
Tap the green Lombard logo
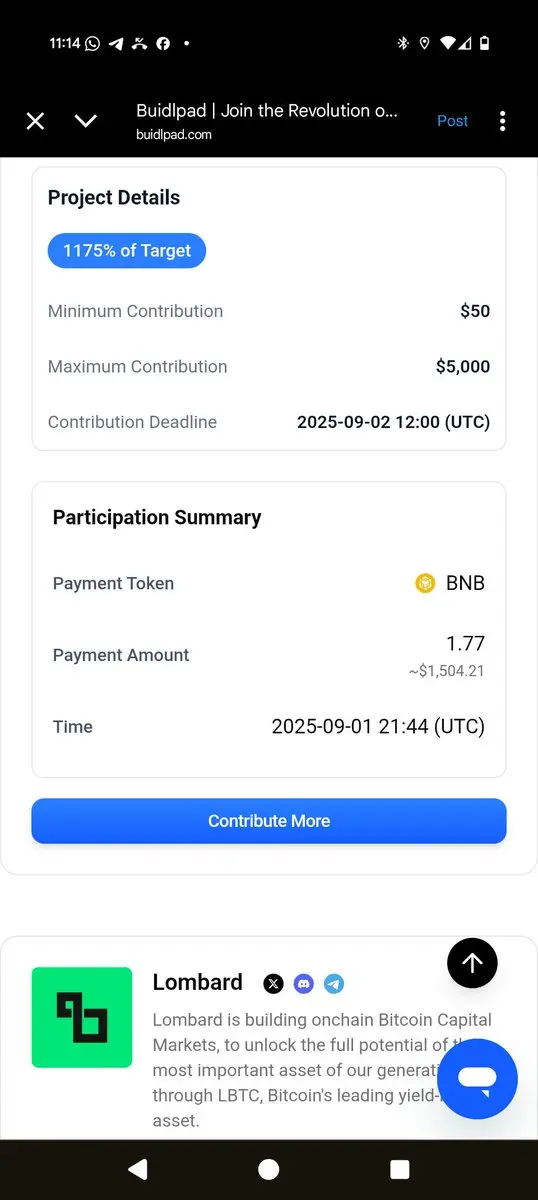pyautogui.click(x=82, y=1017)
